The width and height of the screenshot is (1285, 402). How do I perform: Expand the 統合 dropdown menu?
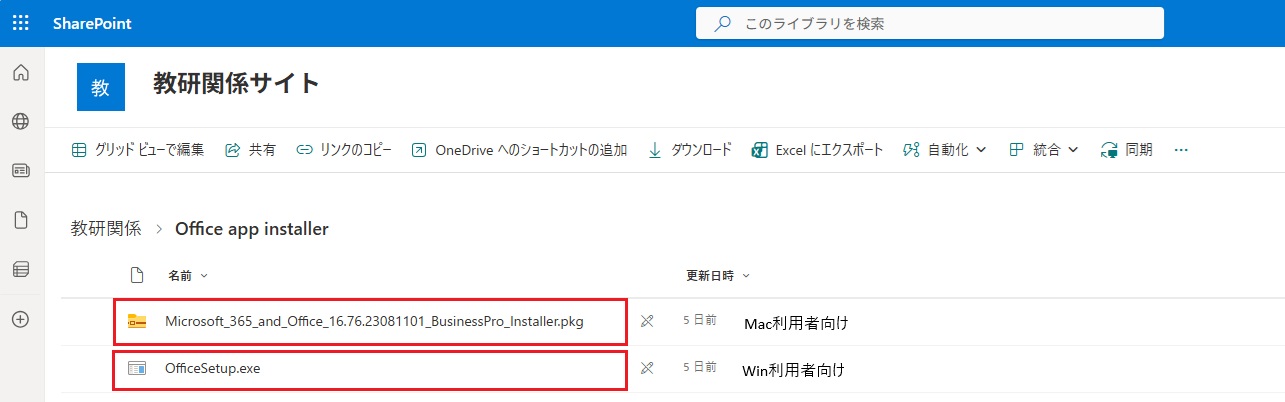(x=1044, y=150)
